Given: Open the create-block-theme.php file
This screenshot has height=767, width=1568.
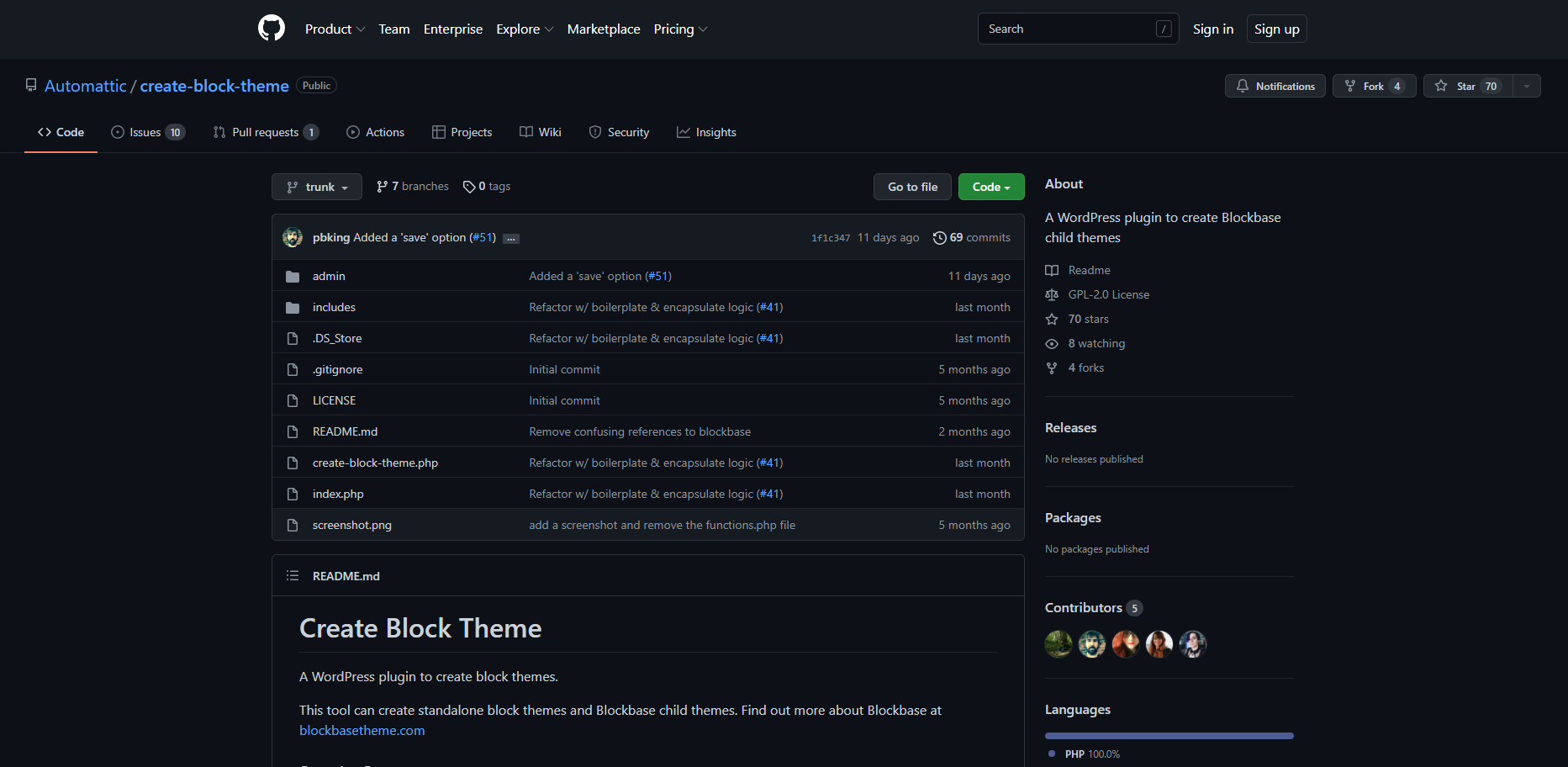Looking at the screenshot, I should [x=375, y=463].
